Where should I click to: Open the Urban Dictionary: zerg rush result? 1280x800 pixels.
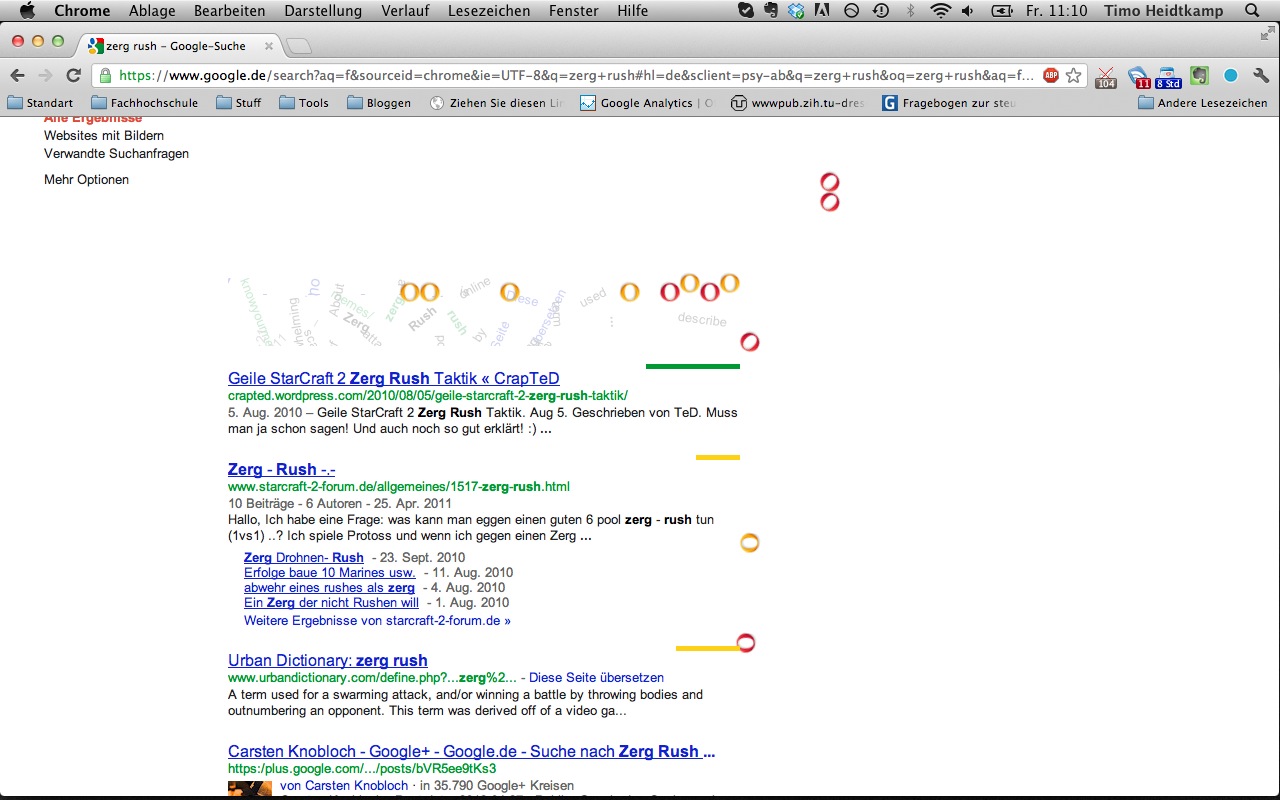coord(328,660)
